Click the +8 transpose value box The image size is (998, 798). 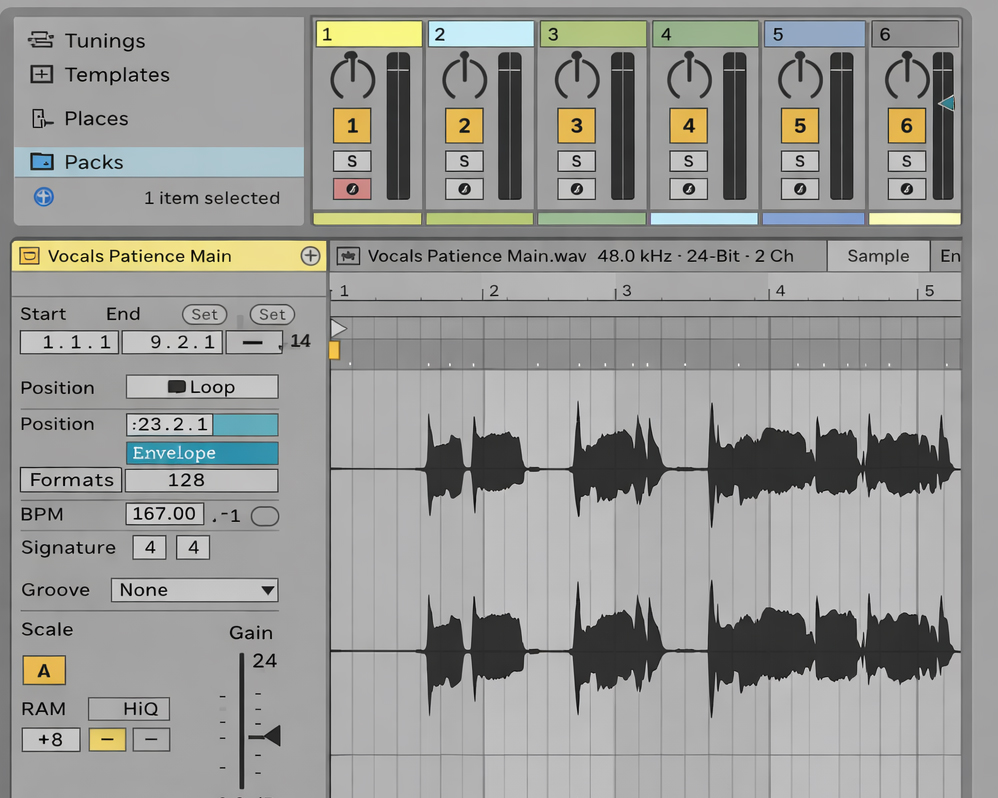pyautogui.click(x=51, y=739)
